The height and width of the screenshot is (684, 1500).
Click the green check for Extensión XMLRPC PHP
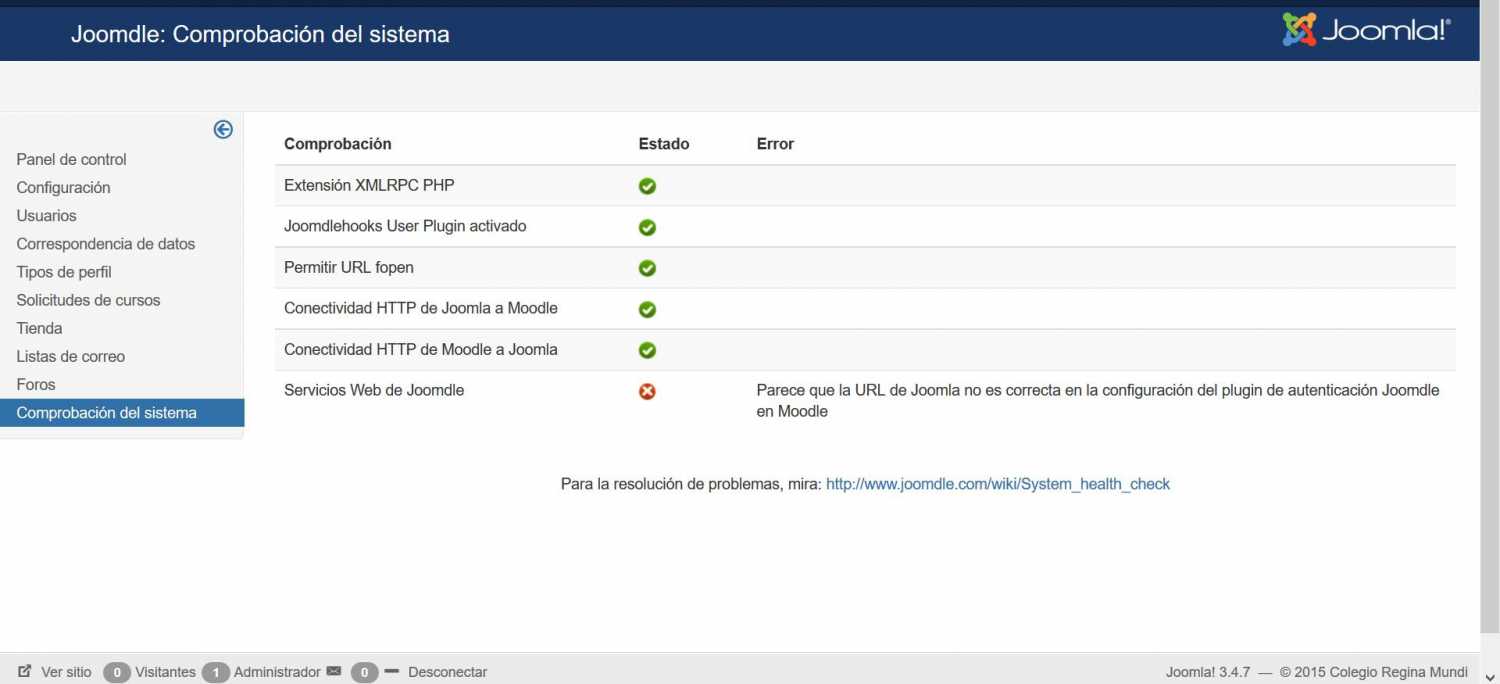[x=647, y=186]
